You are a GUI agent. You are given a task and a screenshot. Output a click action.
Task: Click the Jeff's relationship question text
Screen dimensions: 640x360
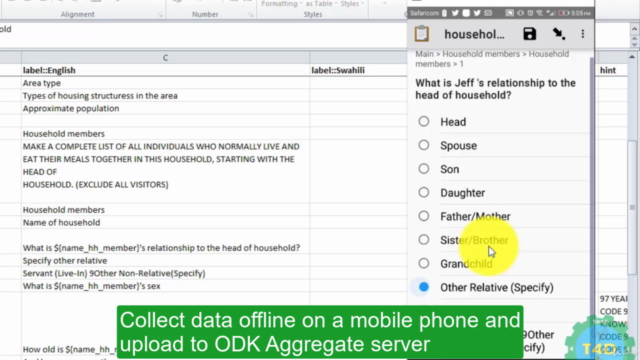tap(496, 89)
